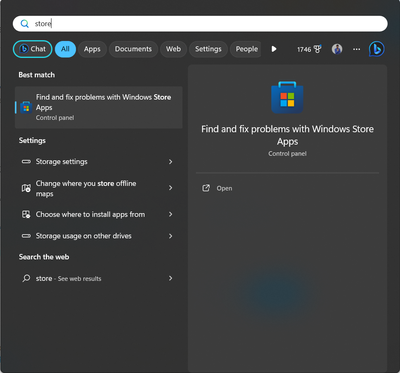Expand Storage usage on other drives chevron
400x373 pixels.
click(x=170, y=236)
